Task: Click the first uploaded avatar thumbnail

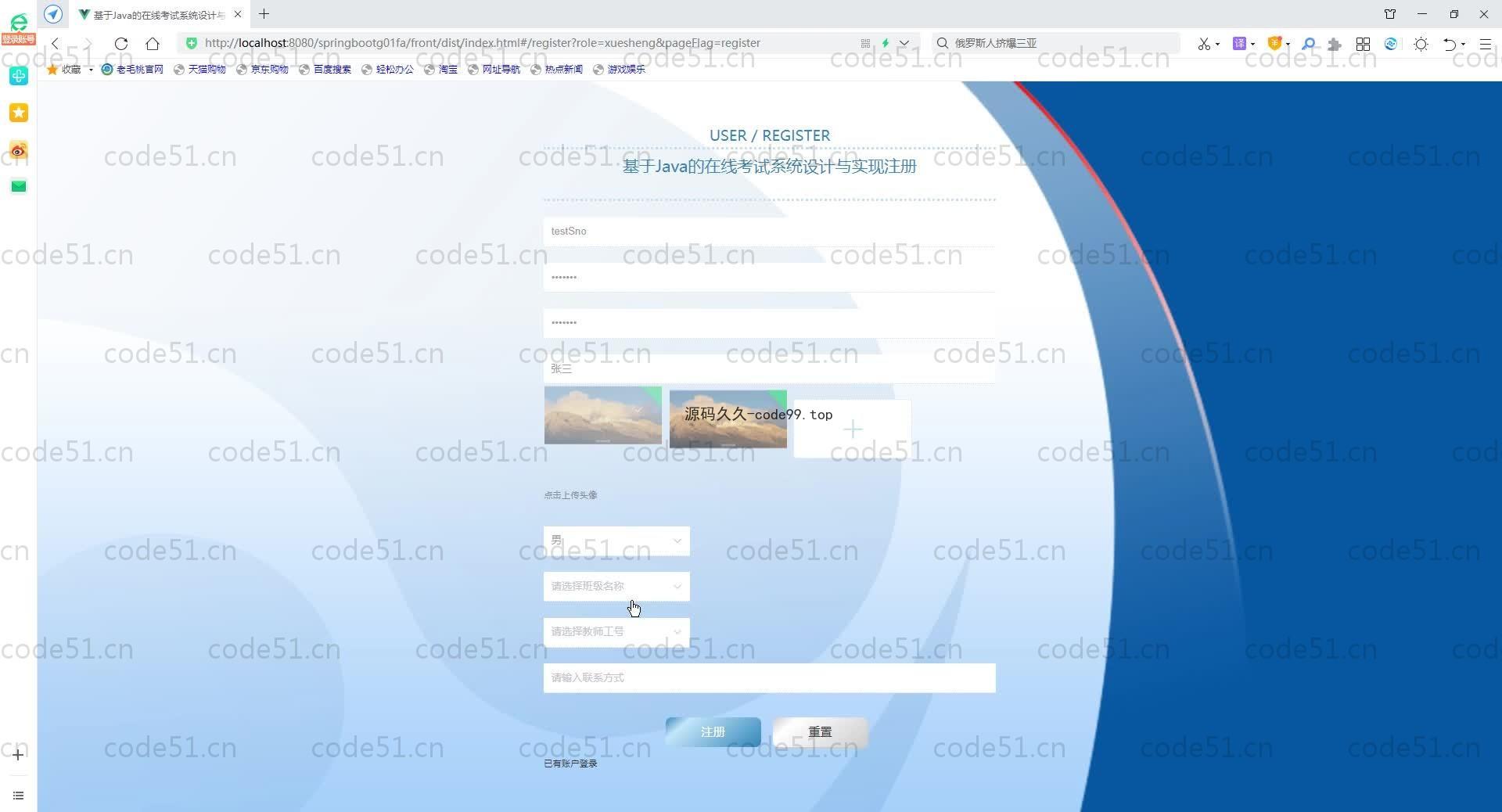Action: (x=602, y=415)
